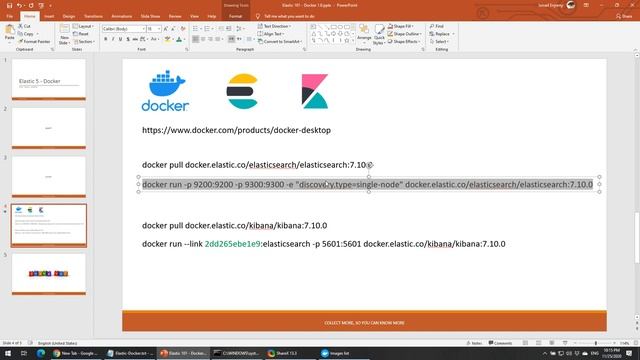The width and height of the screenshot is (640, 360).
Task: Justify the text
Action: 218,39
